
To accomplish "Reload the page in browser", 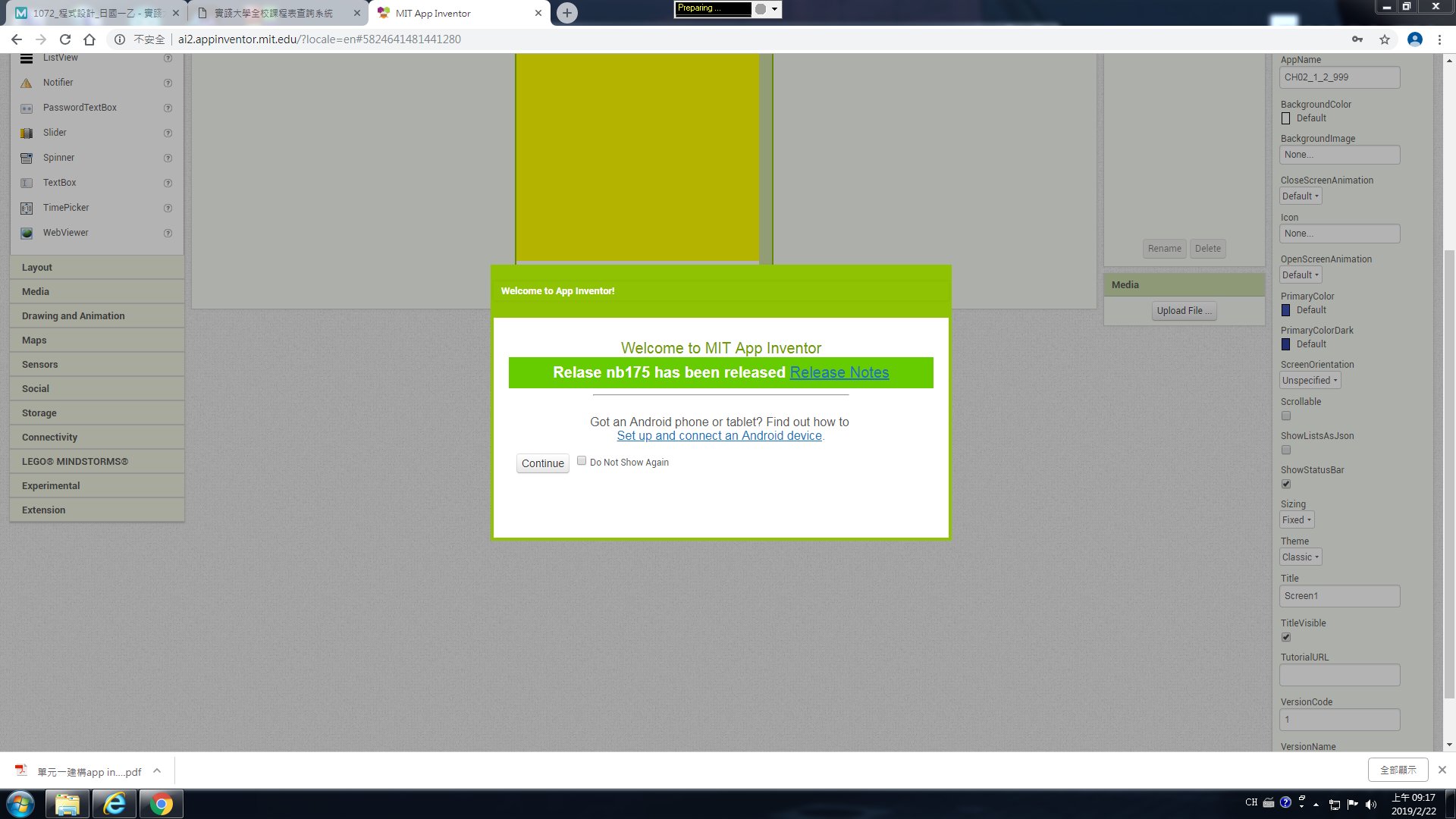I will click(65, 39).
